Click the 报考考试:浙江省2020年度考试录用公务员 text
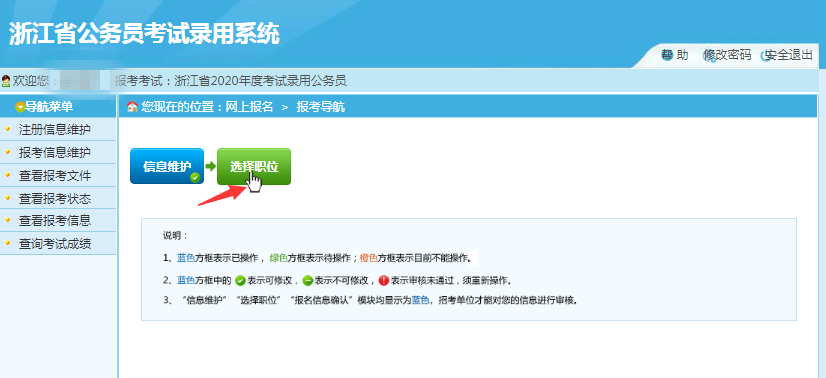826x378 pixels. coord(231,81)
